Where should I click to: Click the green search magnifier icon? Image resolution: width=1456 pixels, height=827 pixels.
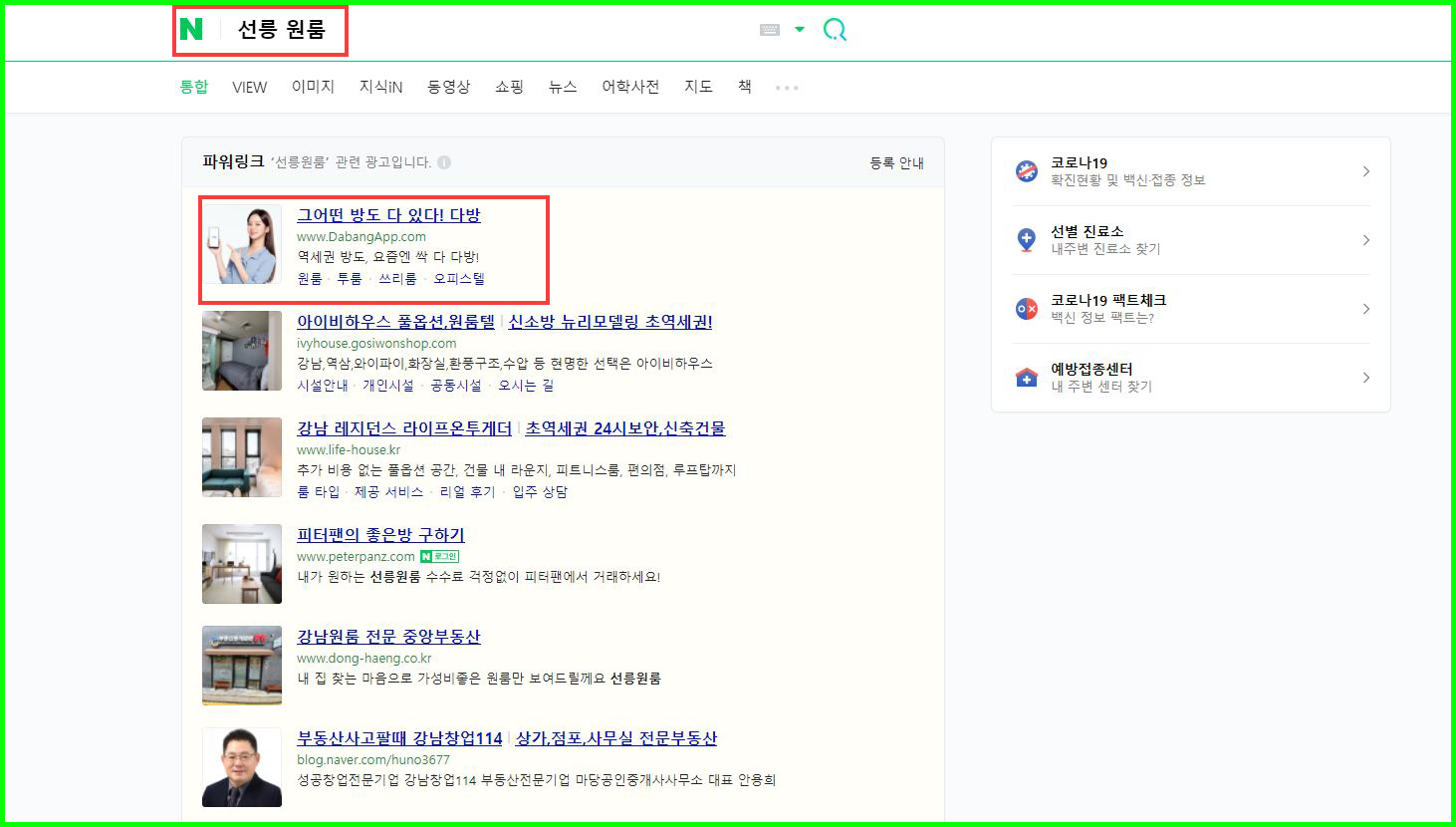(835, 30)
